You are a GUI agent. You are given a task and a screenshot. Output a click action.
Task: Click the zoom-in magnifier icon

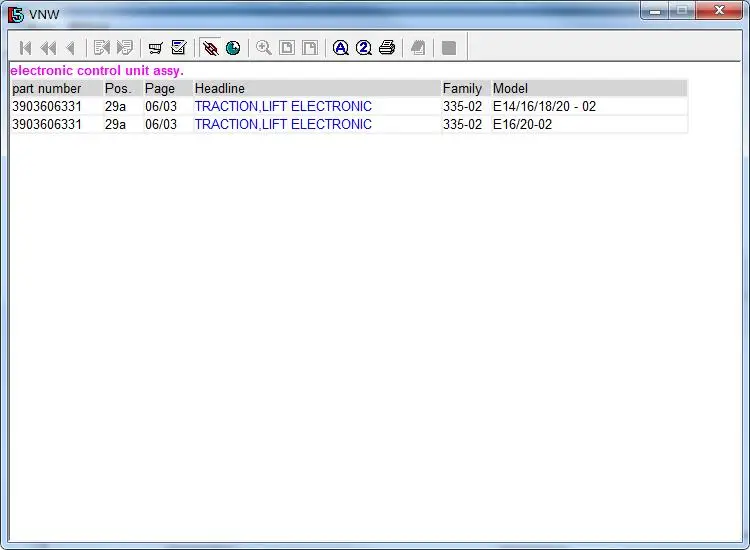[264, 48]
